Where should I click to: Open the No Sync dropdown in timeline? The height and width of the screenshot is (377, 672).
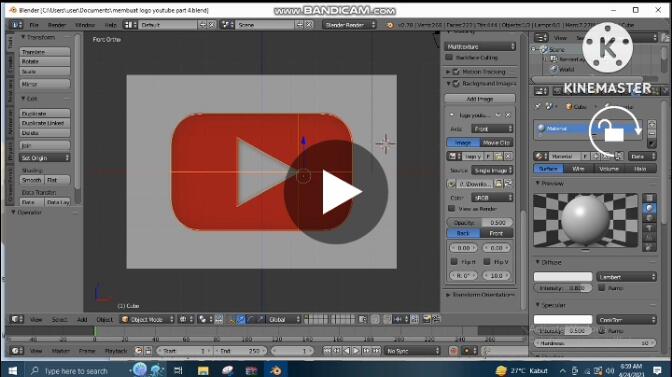pyautogui.click(x=412, y=351)
